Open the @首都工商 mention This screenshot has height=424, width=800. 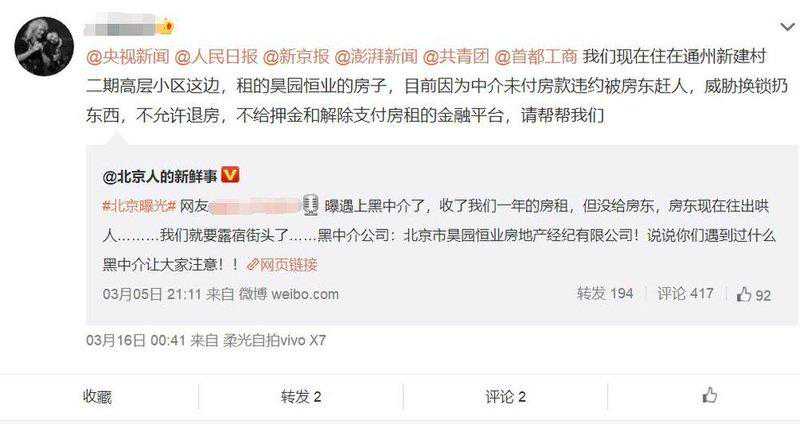[x=536, y=56]
